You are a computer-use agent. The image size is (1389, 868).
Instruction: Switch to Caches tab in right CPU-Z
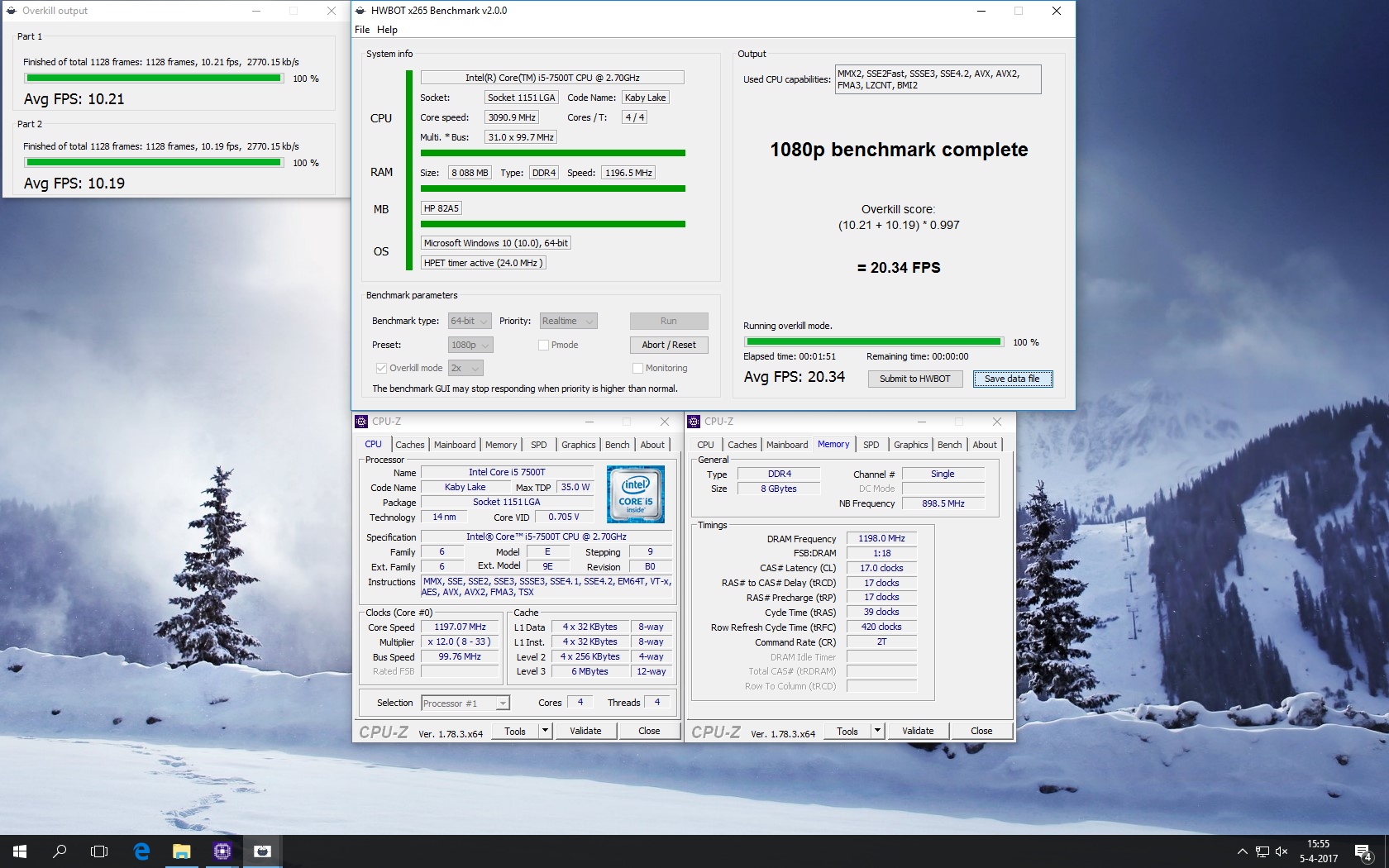(x=742, y=445)
